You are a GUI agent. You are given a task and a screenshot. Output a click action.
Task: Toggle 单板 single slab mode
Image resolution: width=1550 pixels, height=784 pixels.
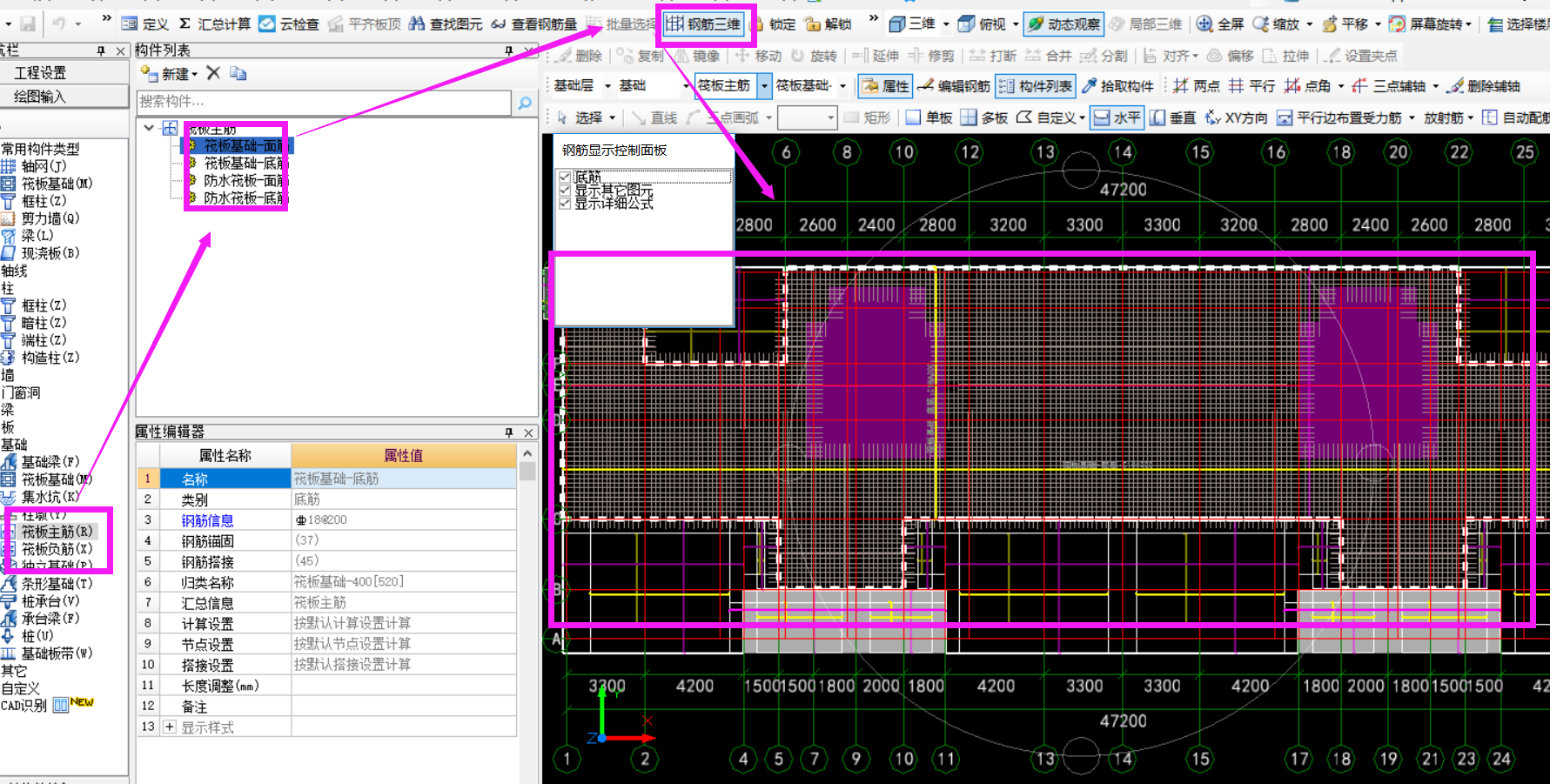(929, 117)
